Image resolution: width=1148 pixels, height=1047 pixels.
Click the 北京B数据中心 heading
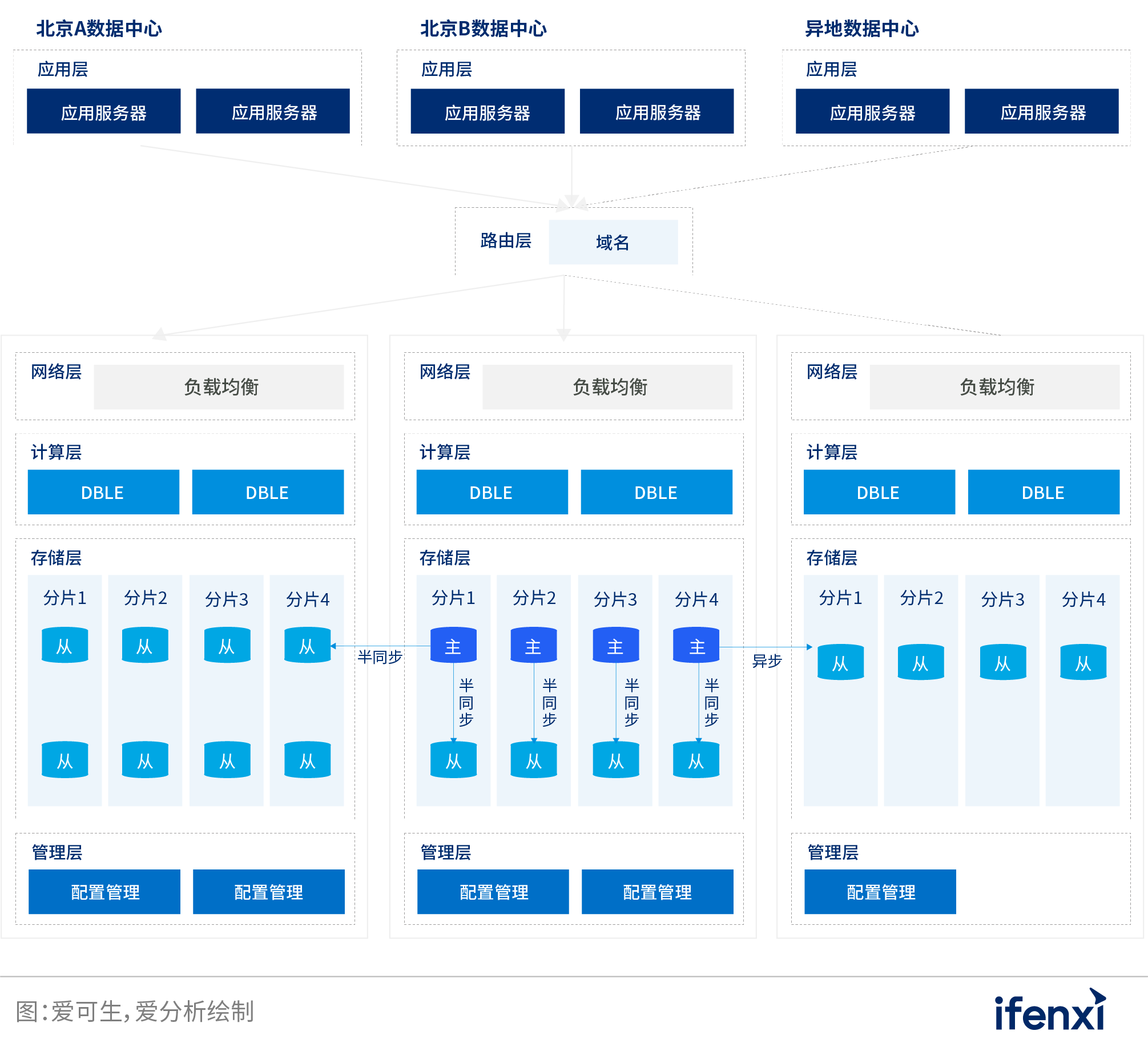tap(484, 29)
